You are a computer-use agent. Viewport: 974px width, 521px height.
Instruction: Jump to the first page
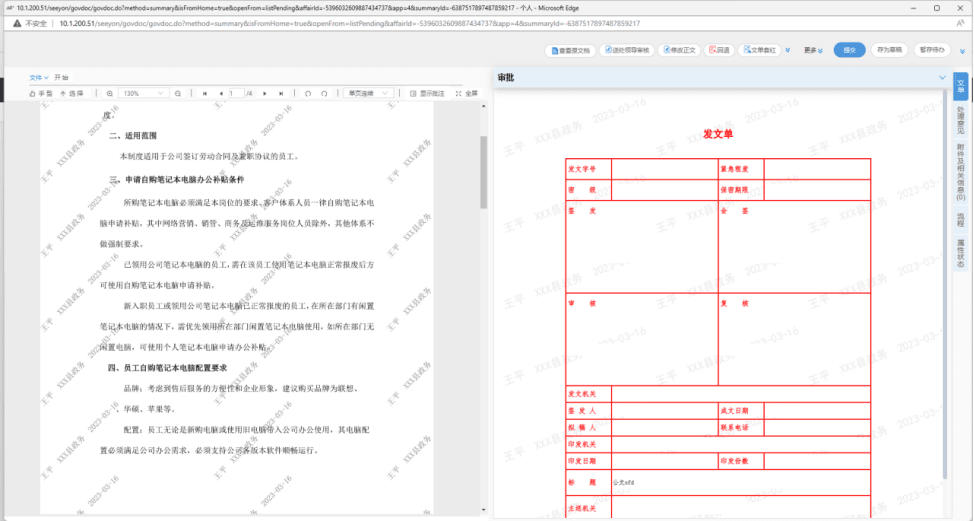(205, 93)
